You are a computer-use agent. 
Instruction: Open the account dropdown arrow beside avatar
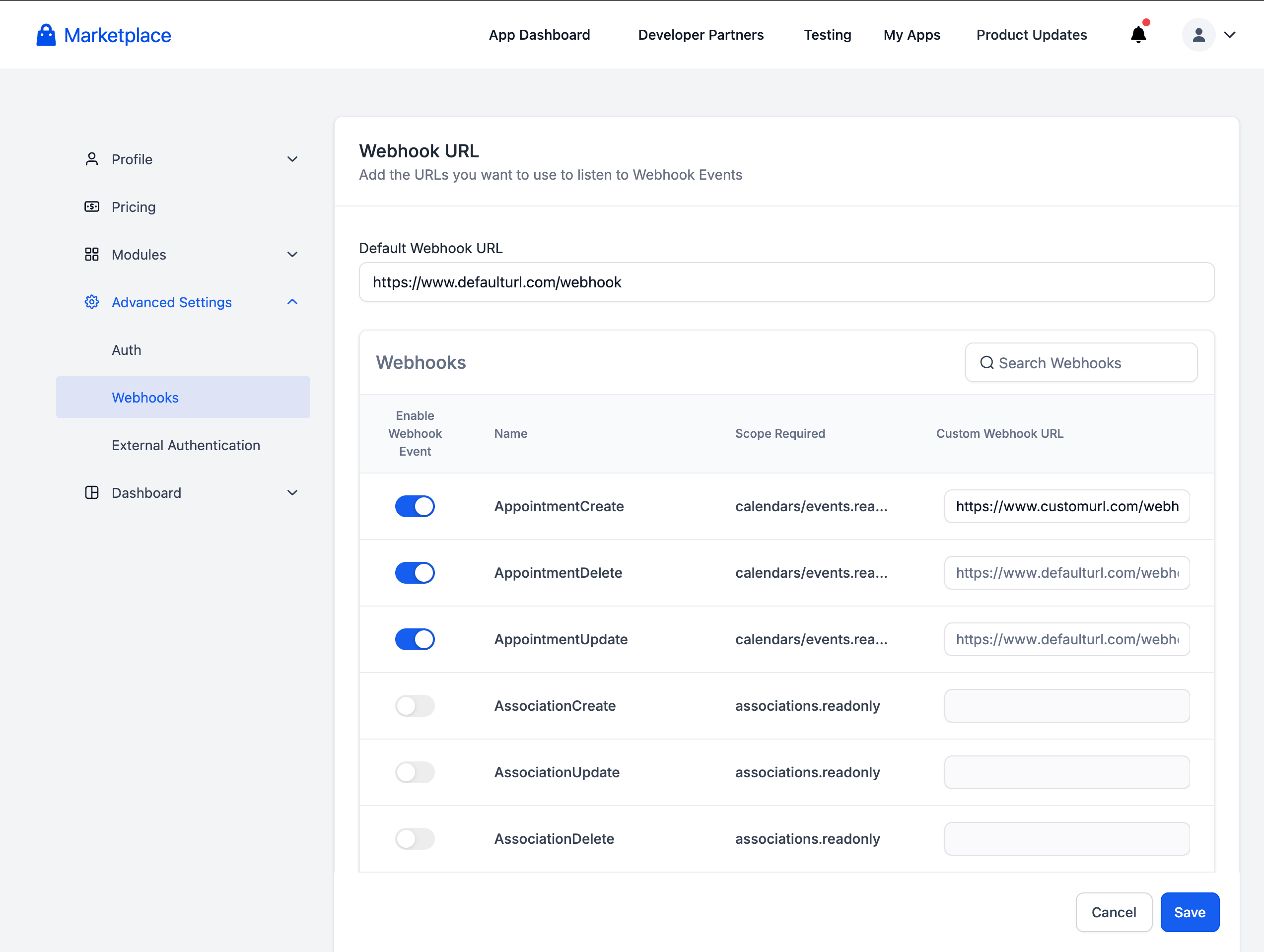pos(1230,35)
